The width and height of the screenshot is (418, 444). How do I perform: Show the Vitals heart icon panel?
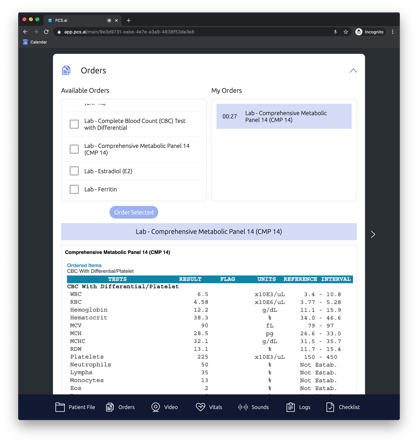(x=200, y=407)
